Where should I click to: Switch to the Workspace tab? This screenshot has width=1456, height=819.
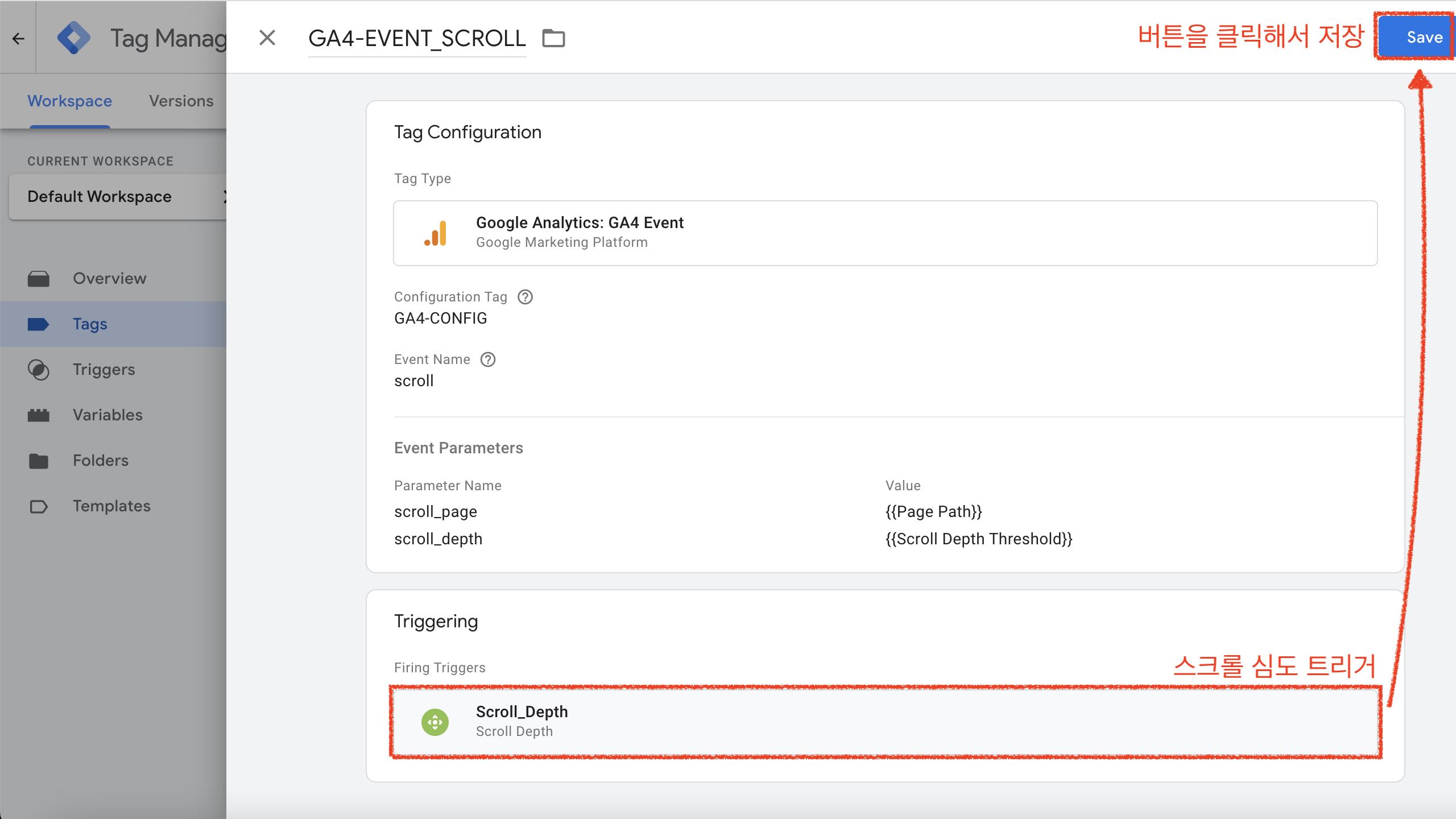(x=69, y=101)
